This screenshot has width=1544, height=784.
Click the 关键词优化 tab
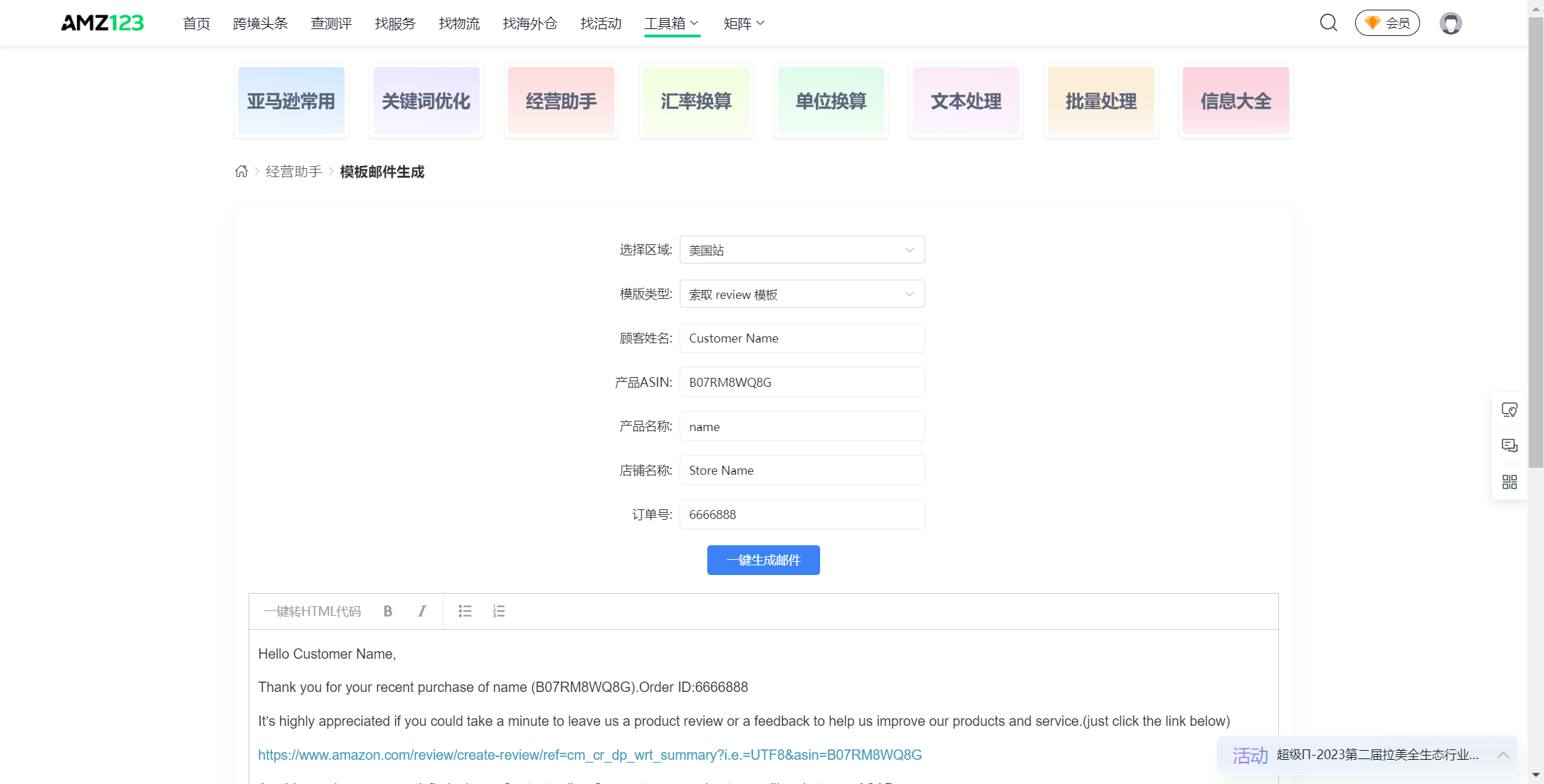point(426,100)
